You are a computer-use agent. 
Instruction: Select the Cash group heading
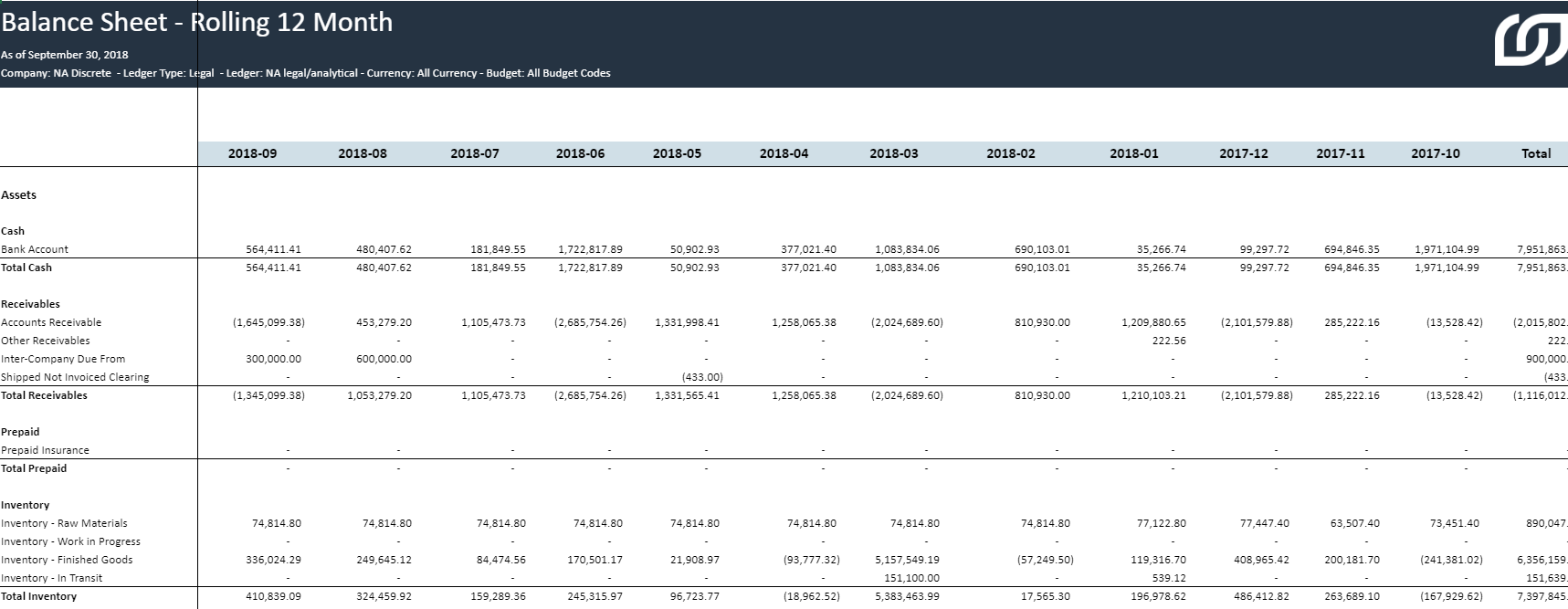click(13, 231)
